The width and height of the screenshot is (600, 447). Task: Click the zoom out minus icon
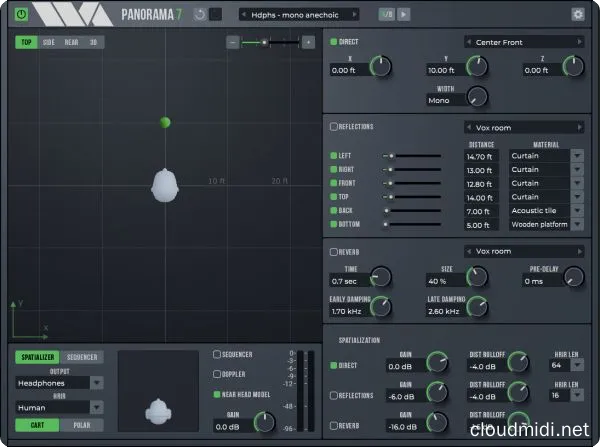pyautogui.click(x=233, y=42)
